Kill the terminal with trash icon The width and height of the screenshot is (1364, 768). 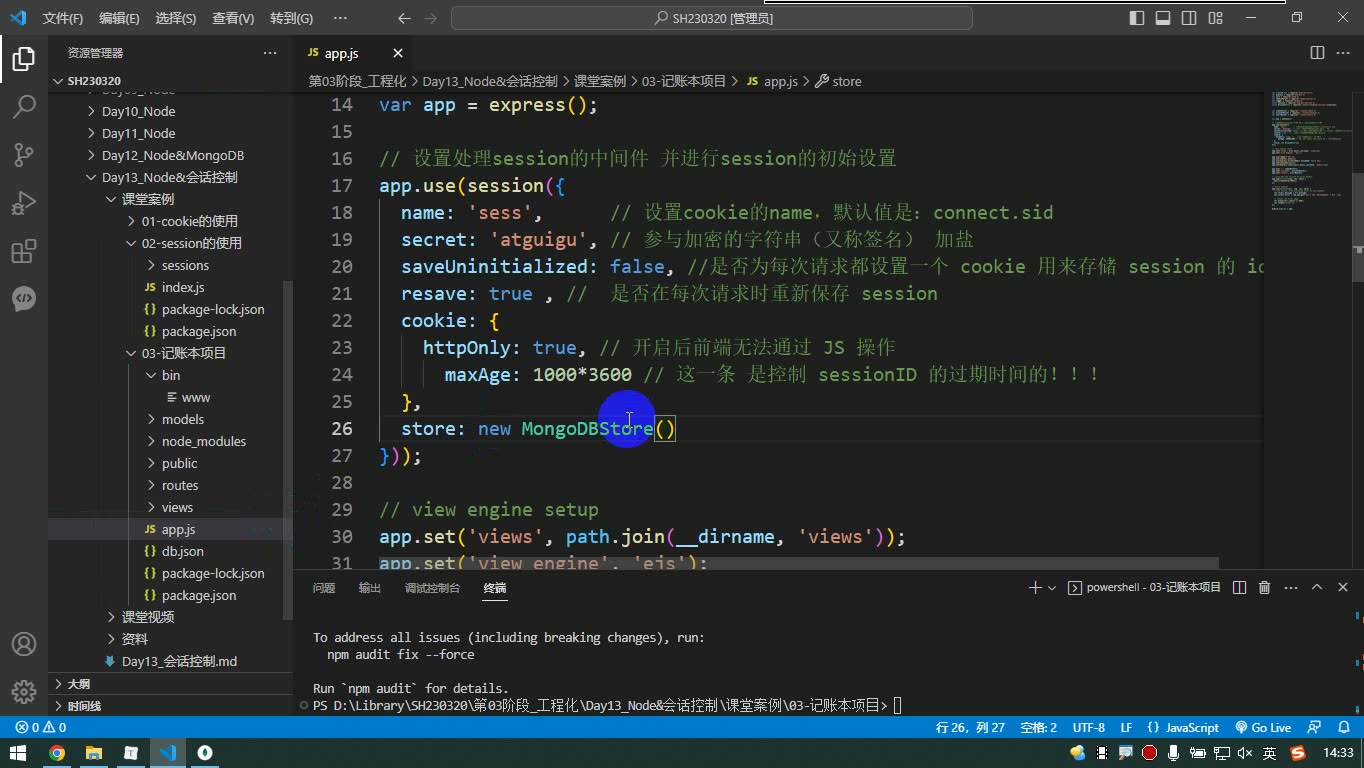1264,588
